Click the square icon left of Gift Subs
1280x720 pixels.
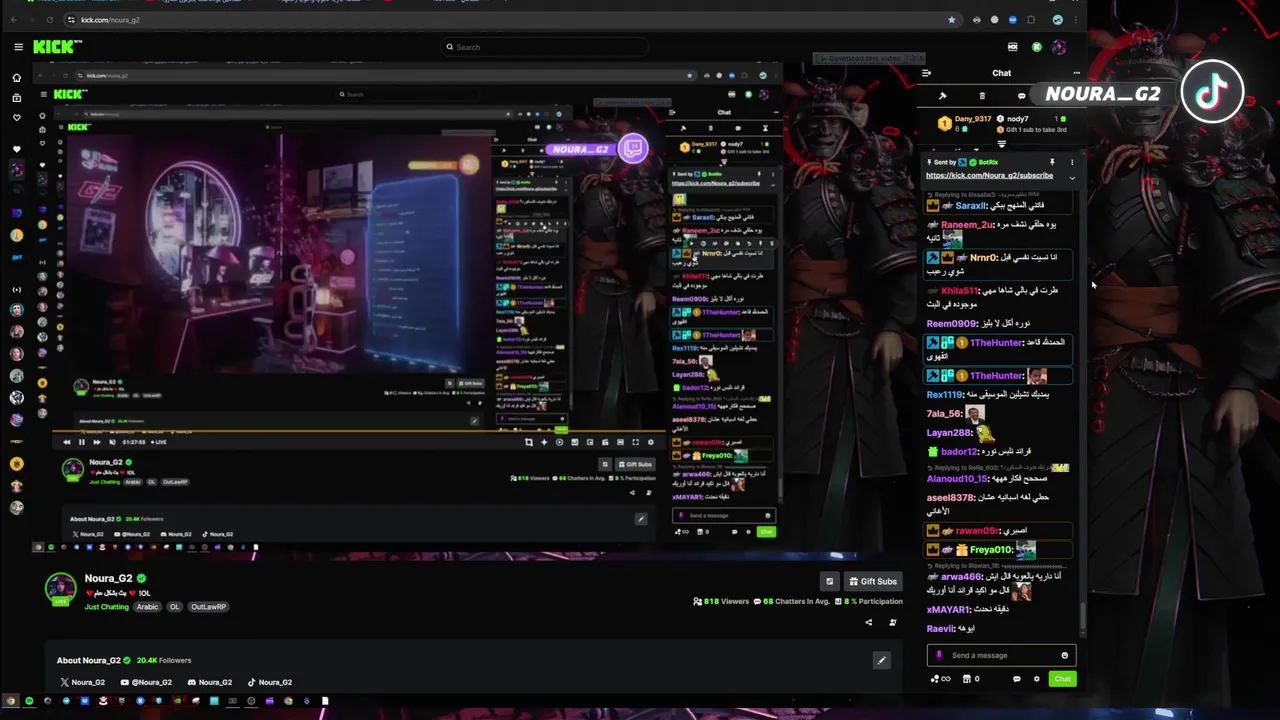[x=829, y=581]
